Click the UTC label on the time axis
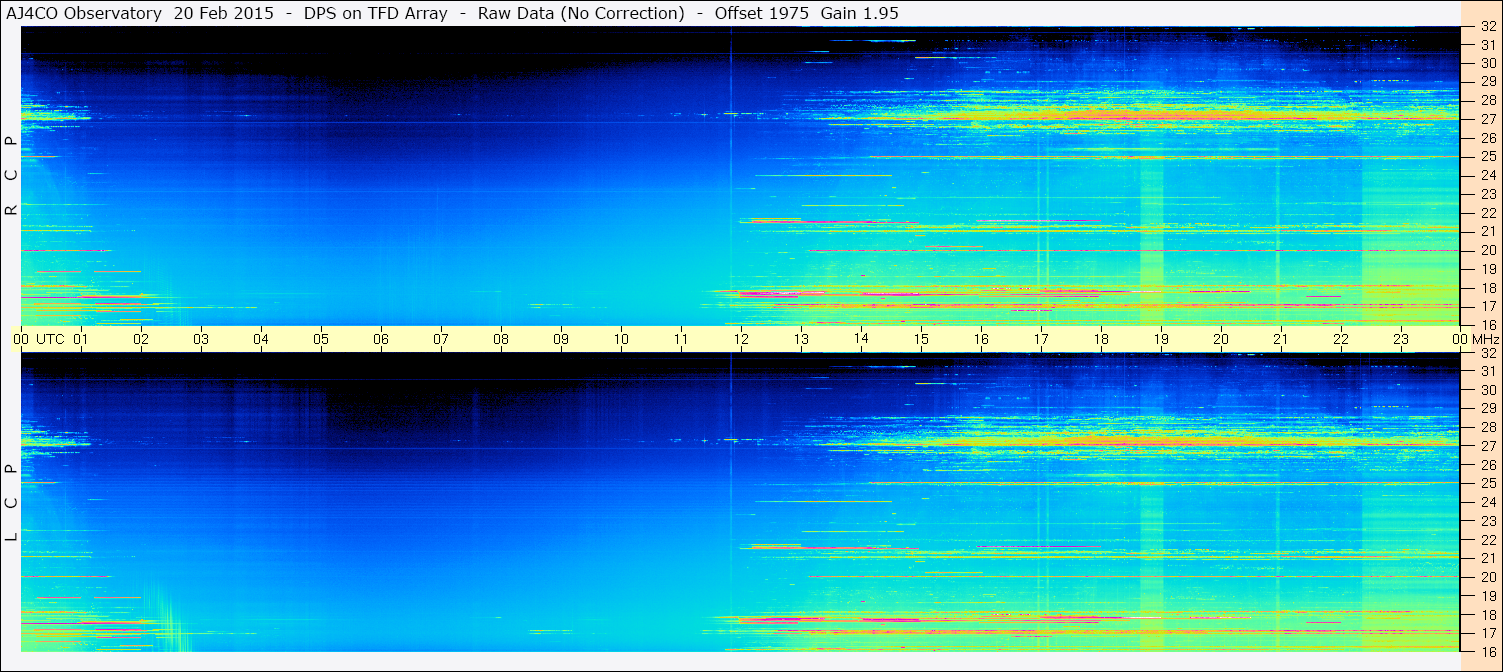 pyautogui.click(x=50, y=339)
